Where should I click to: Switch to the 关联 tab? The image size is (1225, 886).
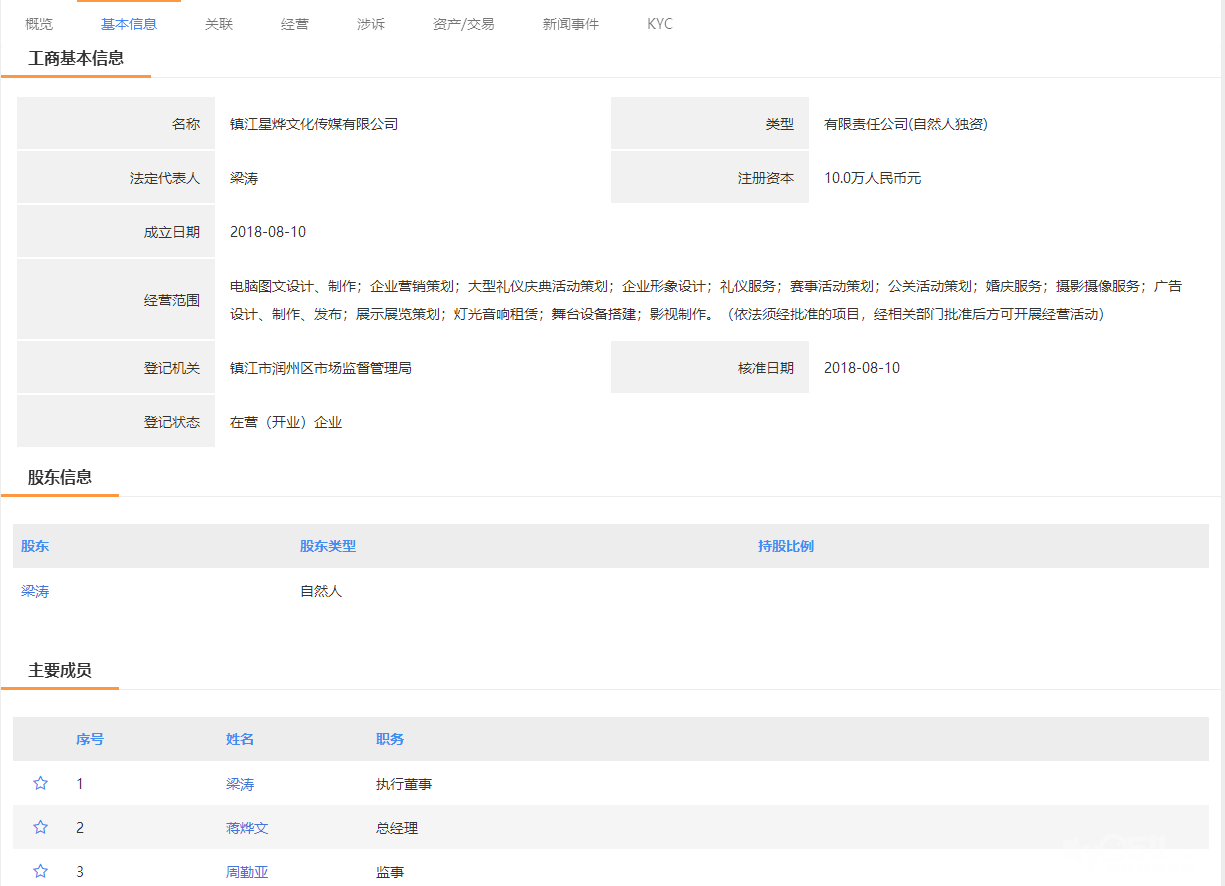tap(219, 24)
